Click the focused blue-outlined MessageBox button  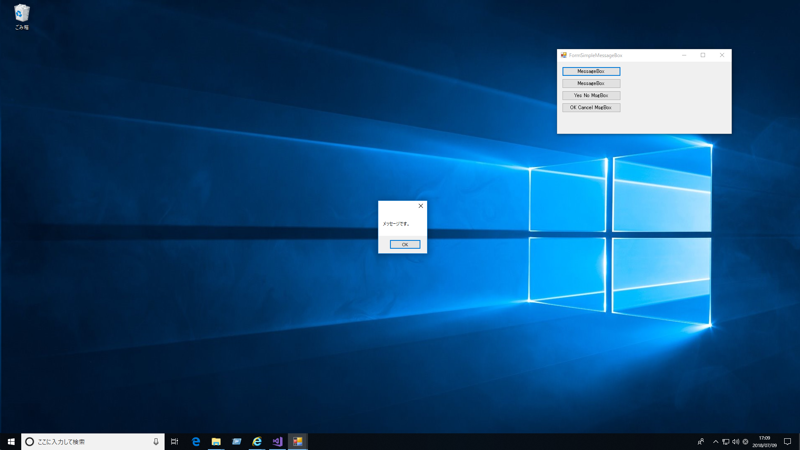click(x=591, y=71)
